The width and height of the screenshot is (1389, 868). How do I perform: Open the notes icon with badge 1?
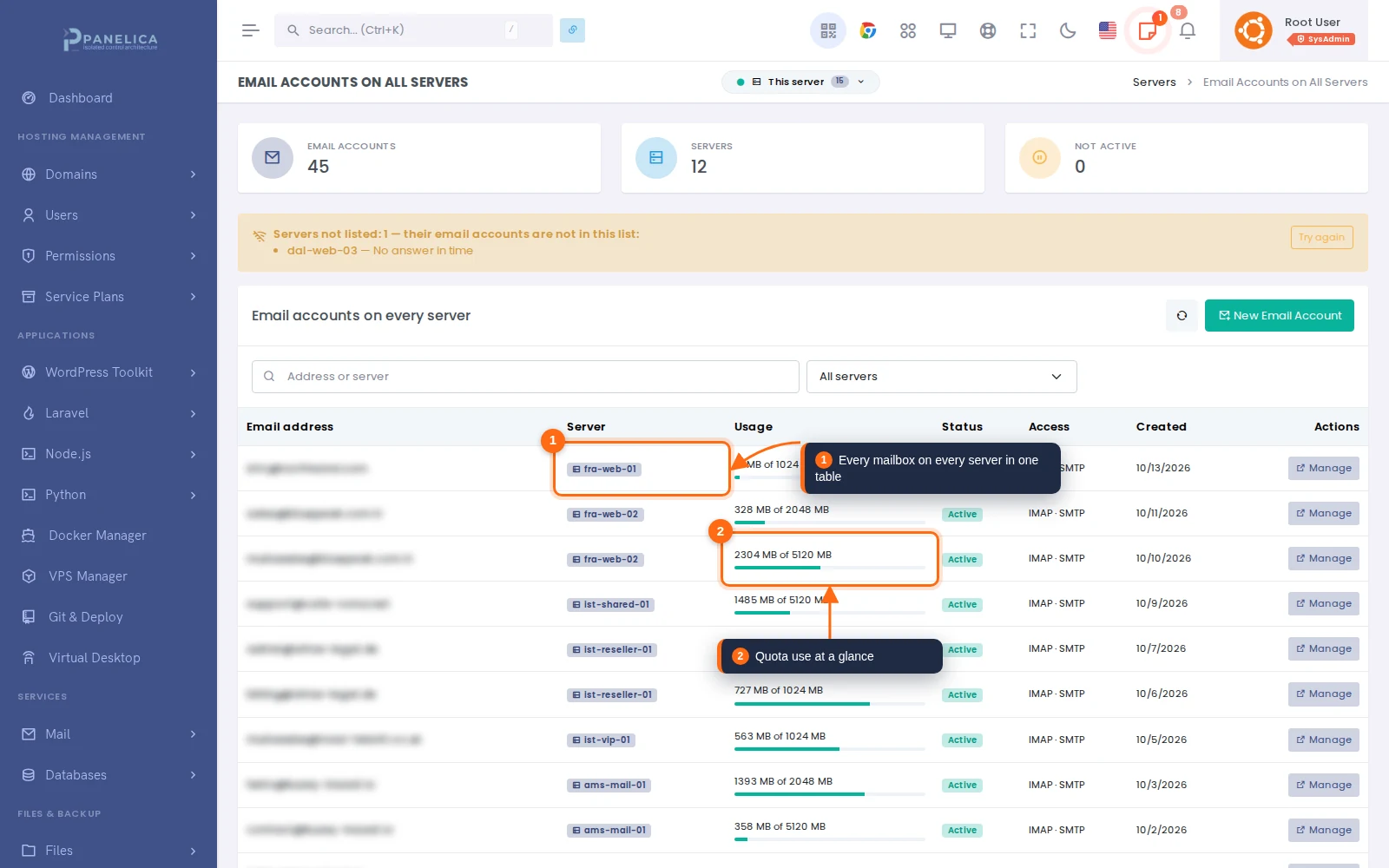1148,30
